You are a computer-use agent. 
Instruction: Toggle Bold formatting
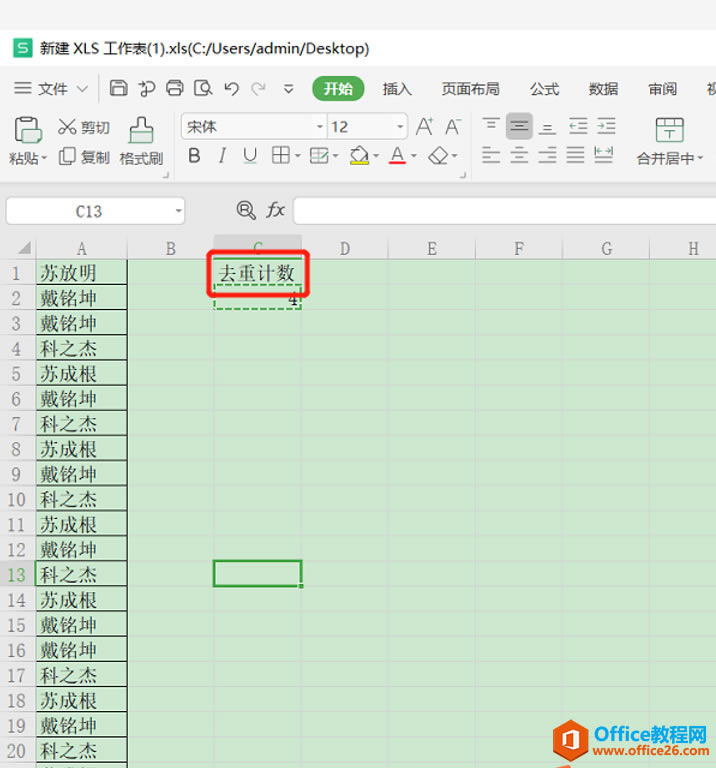194,156
